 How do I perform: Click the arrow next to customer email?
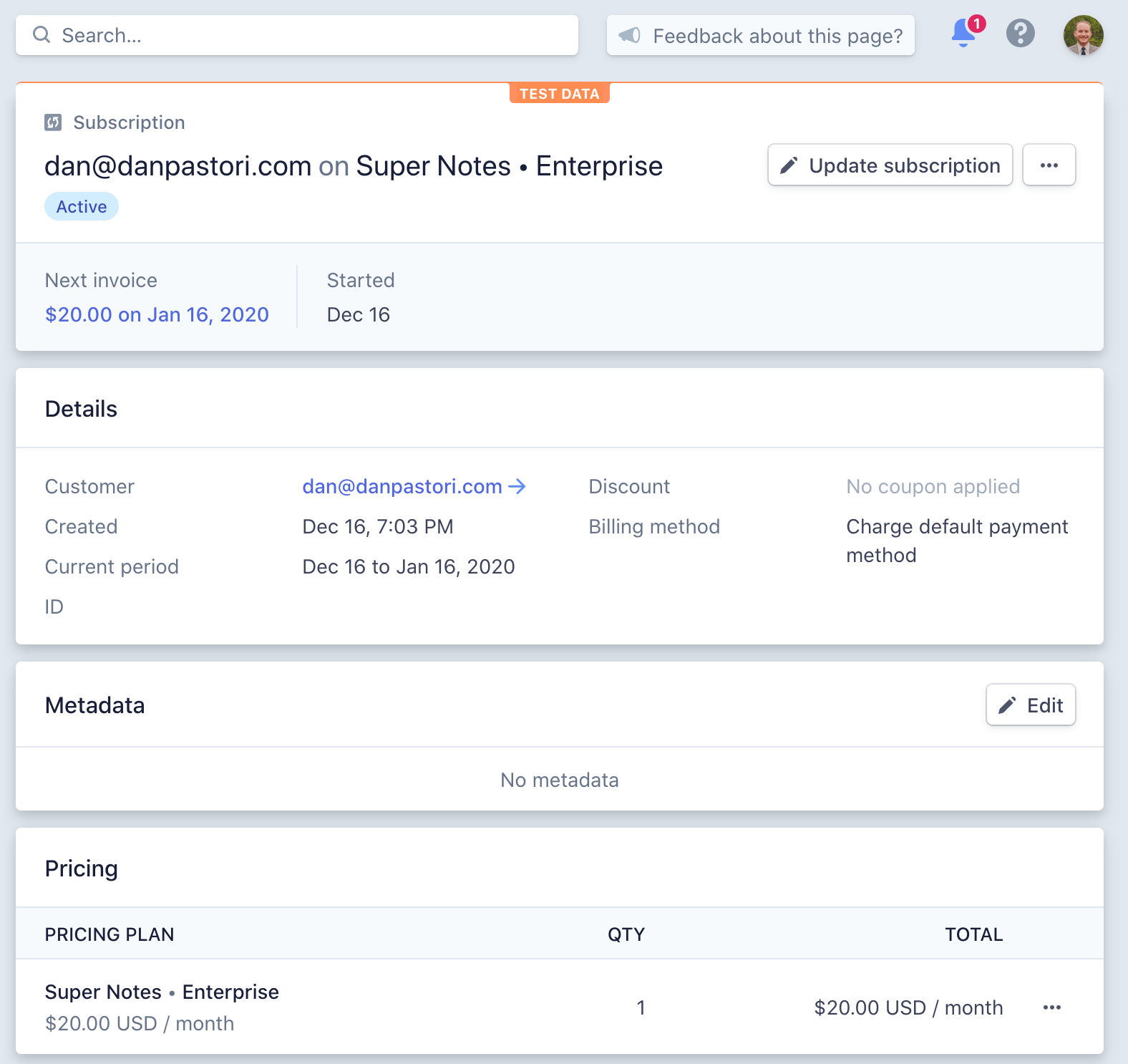(517, 486)
